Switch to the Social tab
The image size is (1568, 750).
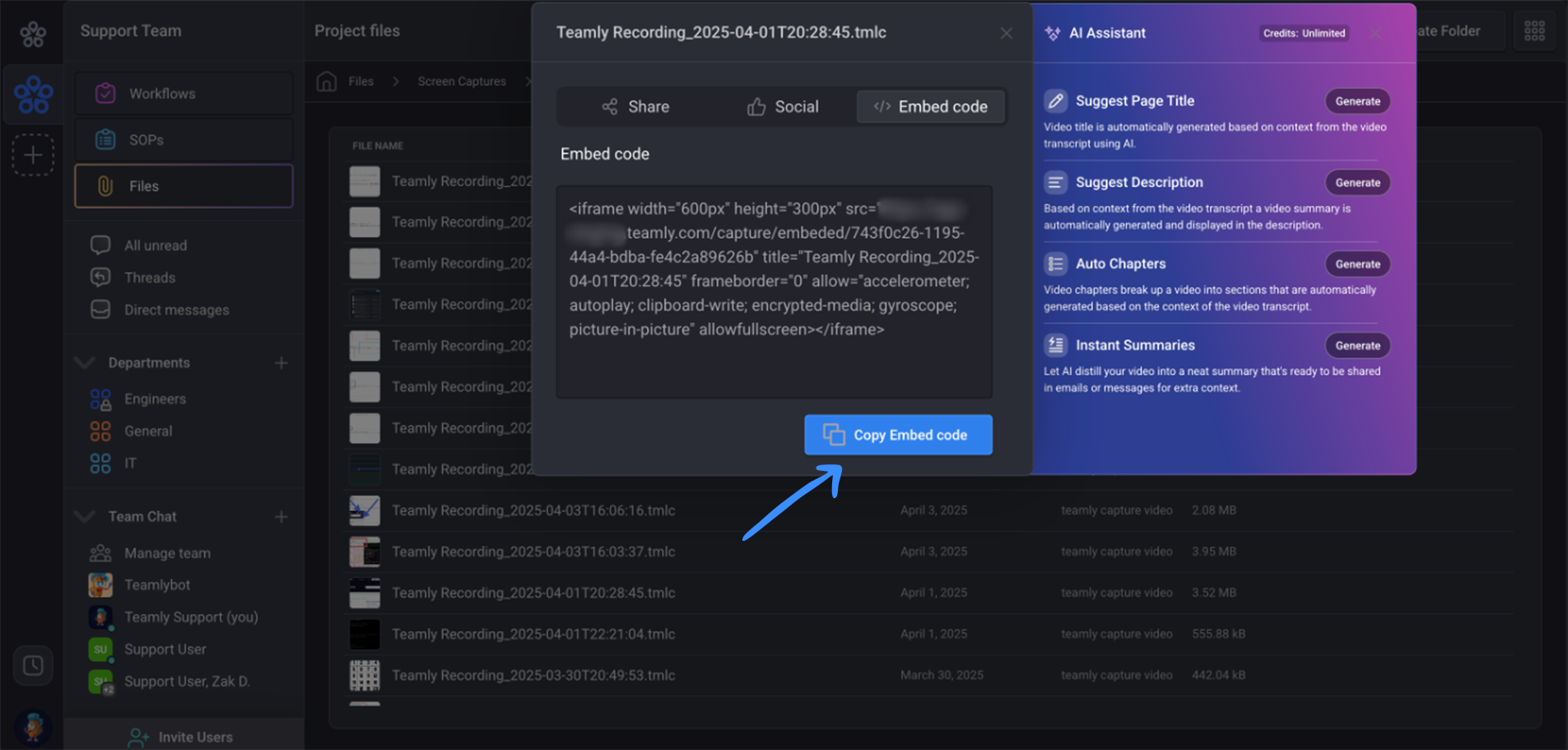782,106
